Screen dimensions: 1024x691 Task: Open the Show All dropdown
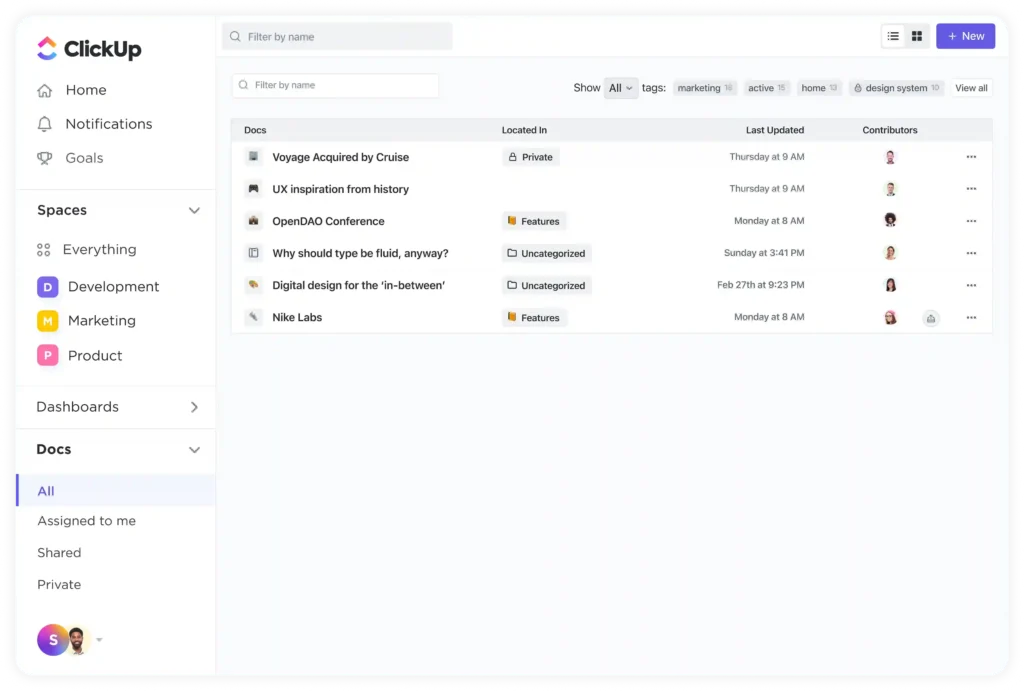pos(620,88)
